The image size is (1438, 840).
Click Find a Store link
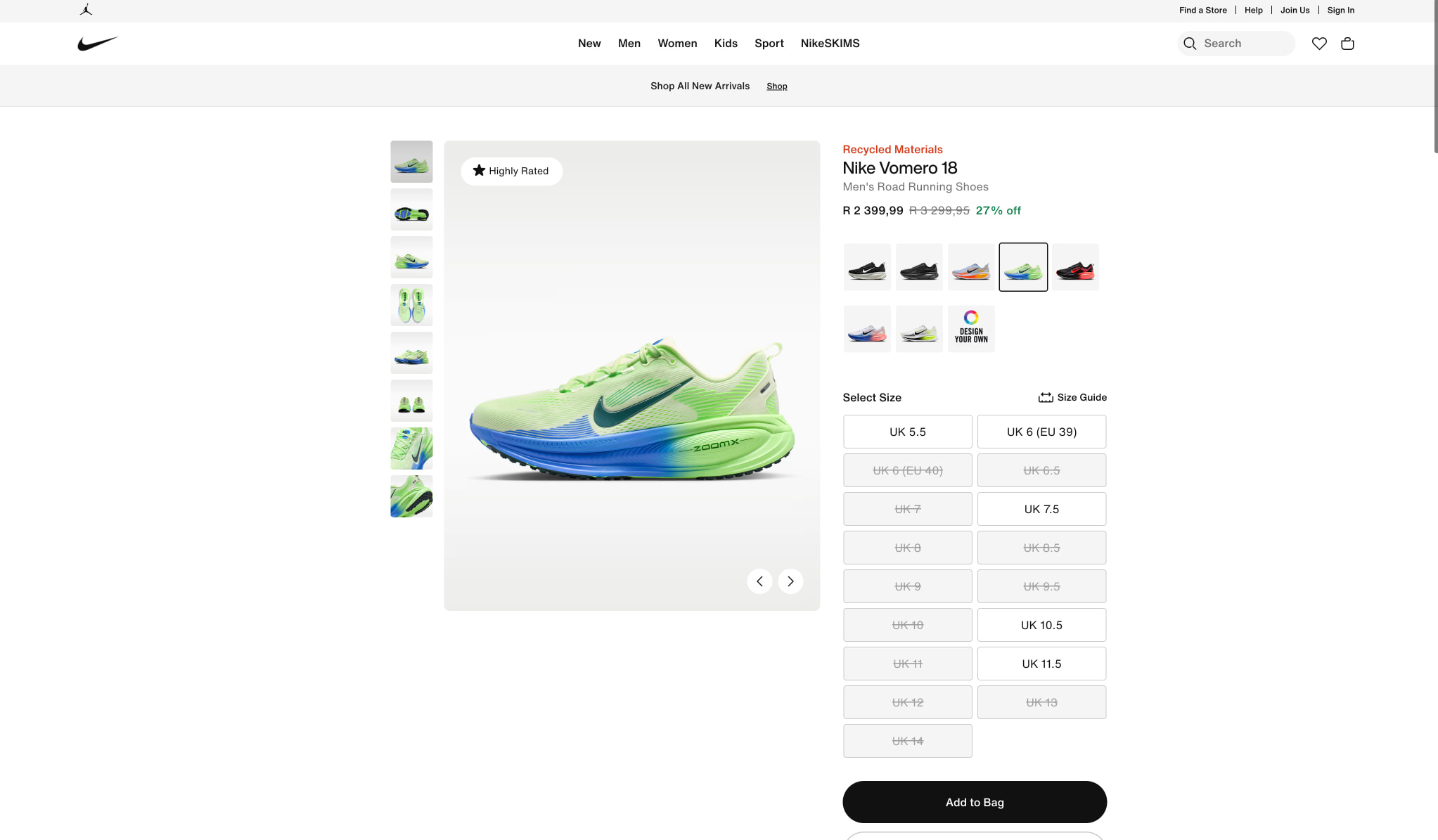point(1202,10)
